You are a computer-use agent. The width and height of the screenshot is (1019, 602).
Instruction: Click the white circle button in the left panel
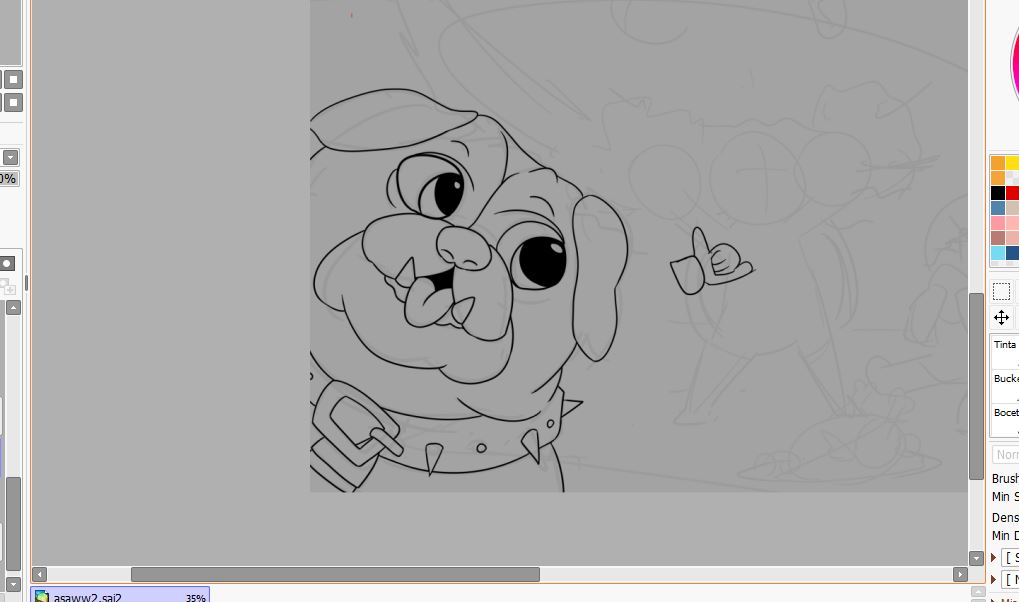point(6,263)
